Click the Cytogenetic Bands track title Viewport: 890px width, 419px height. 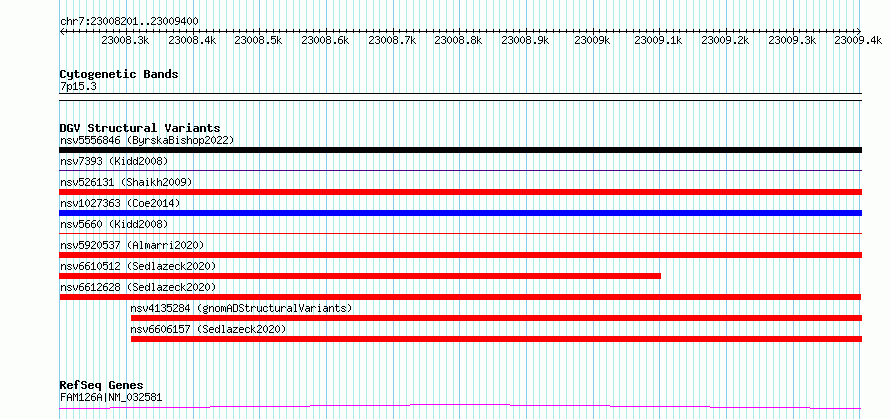tap(119, 74)
